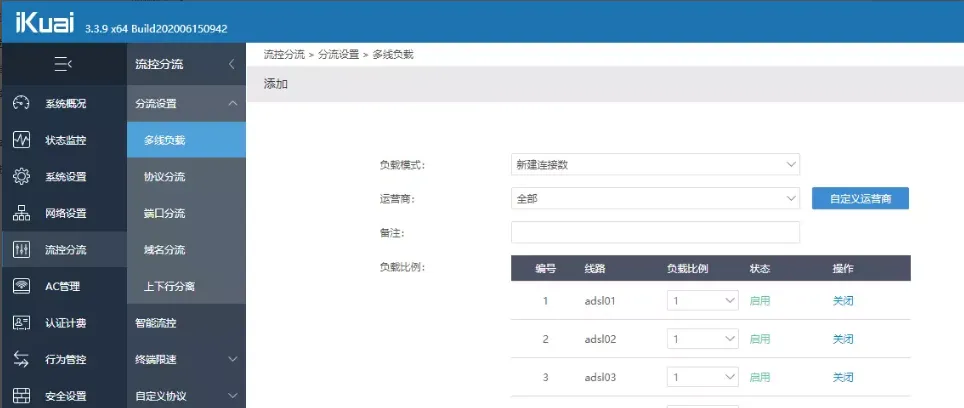This screenshot has width=964, height=408.
Task: Click the 多线负载 breadcrumb text
Action: click(393, 54)
